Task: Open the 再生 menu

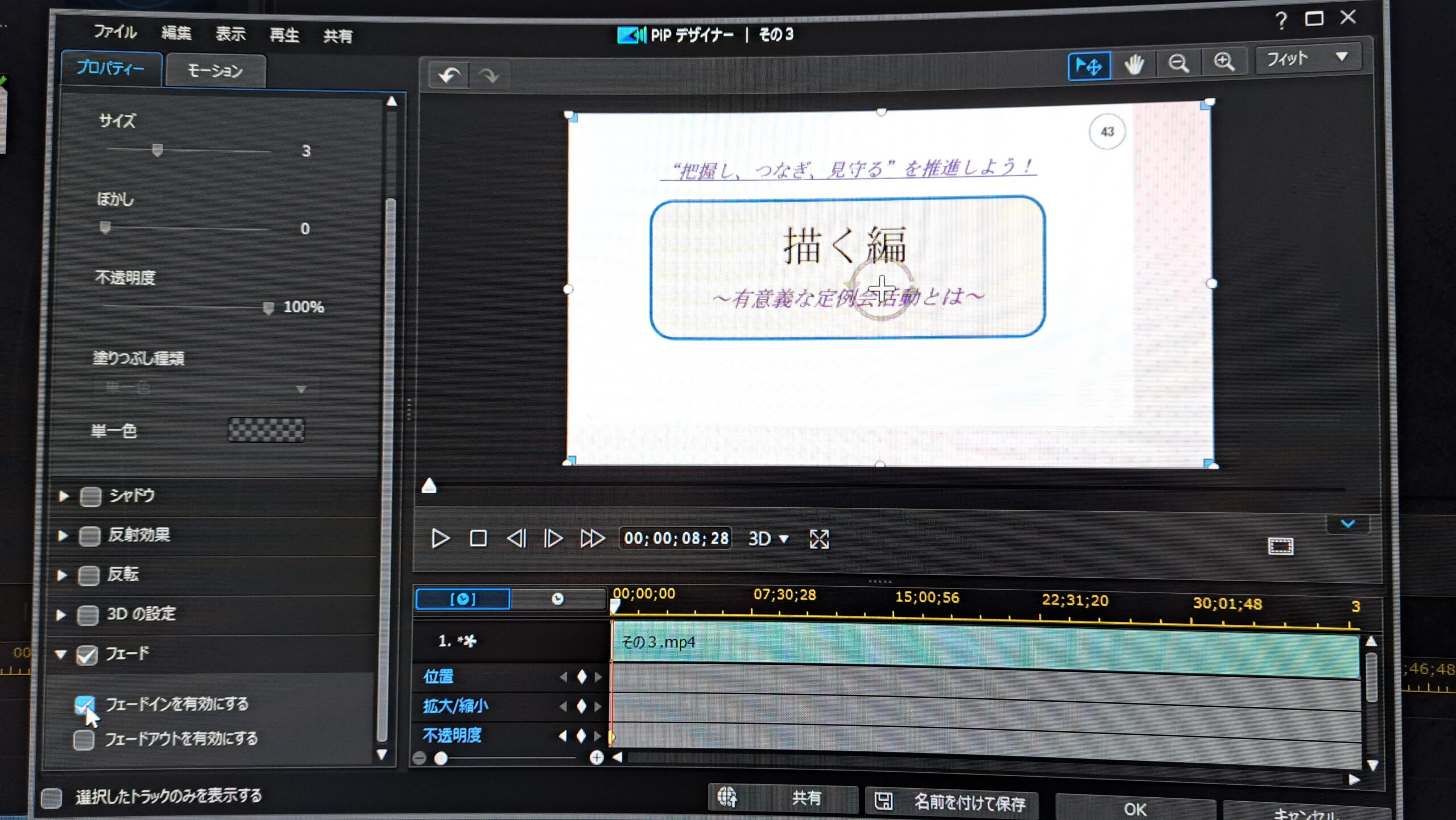Action: pyautogui.click(x=284, y=35)
